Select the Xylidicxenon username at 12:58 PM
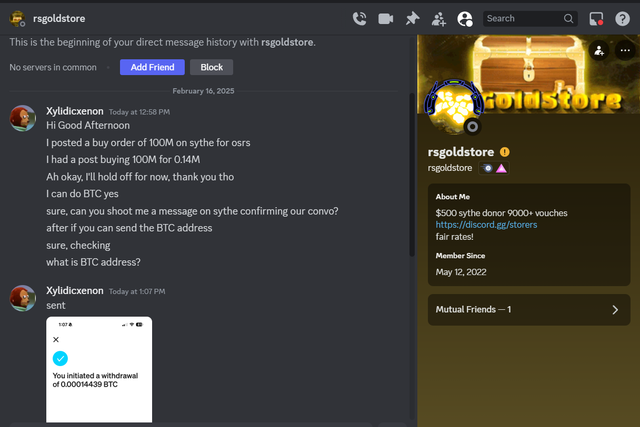Image resolution: width=640 pixels, height=427 pixels. click(75, 111)
